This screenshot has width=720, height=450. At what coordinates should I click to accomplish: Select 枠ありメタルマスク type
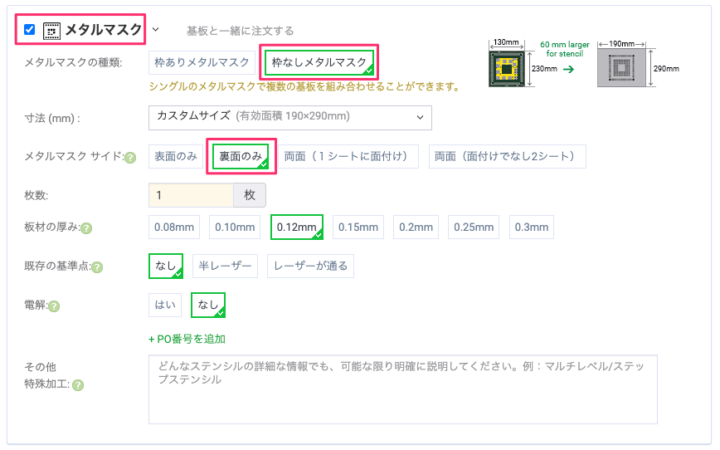tap(201, 62)
